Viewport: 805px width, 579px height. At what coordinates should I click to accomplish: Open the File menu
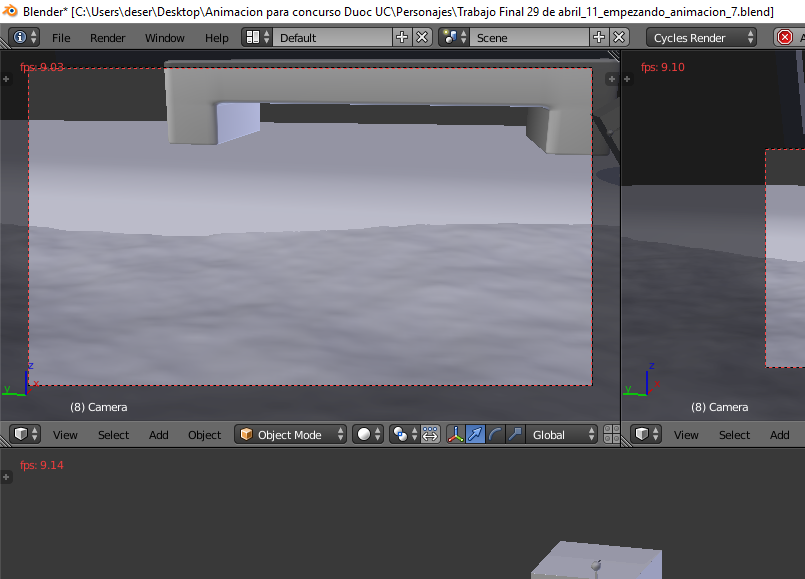(x=61, y=37)
